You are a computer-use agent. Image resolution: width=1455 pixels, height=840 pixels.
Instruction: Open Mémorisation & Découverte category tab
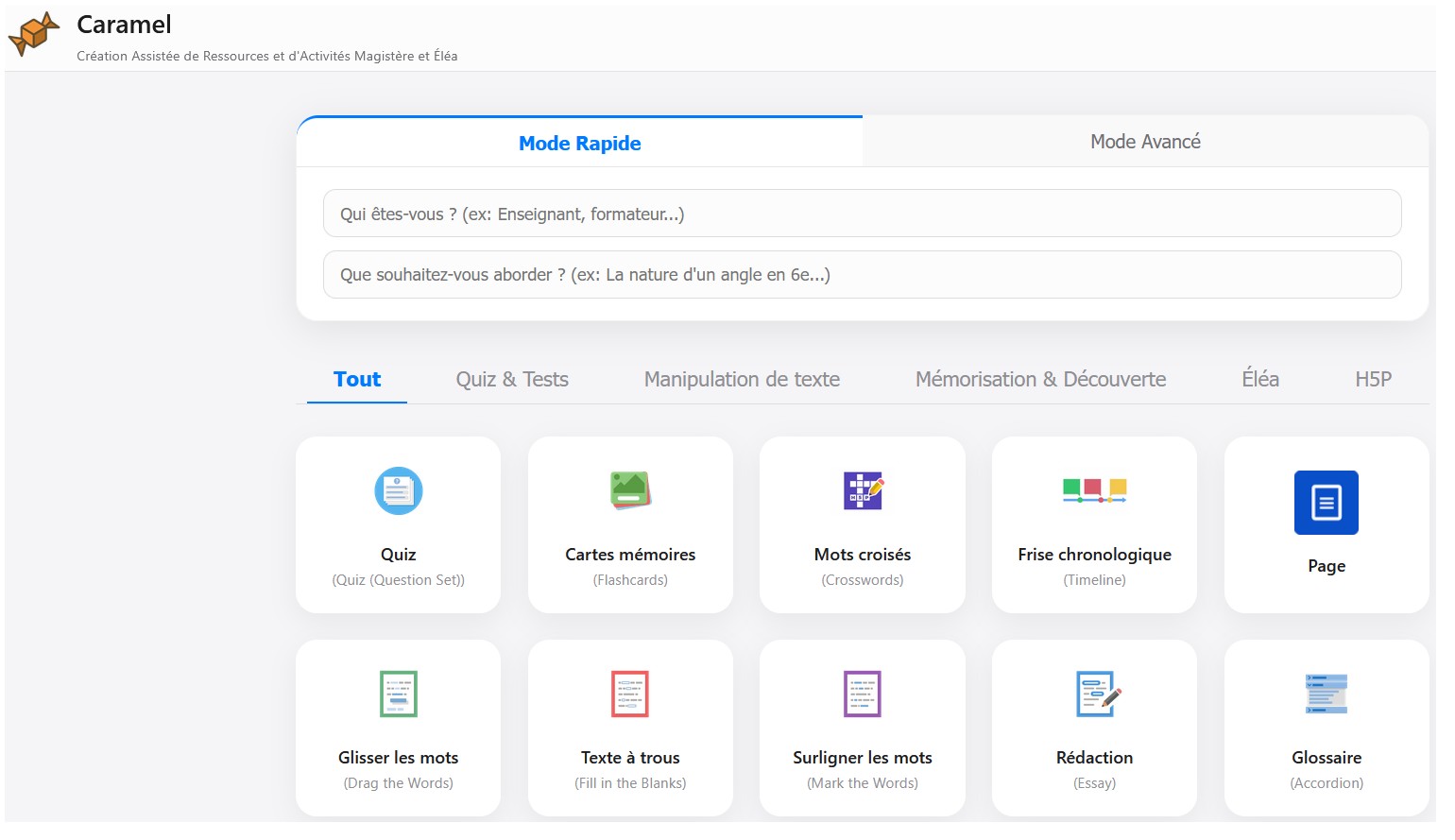pos(1040,380)
